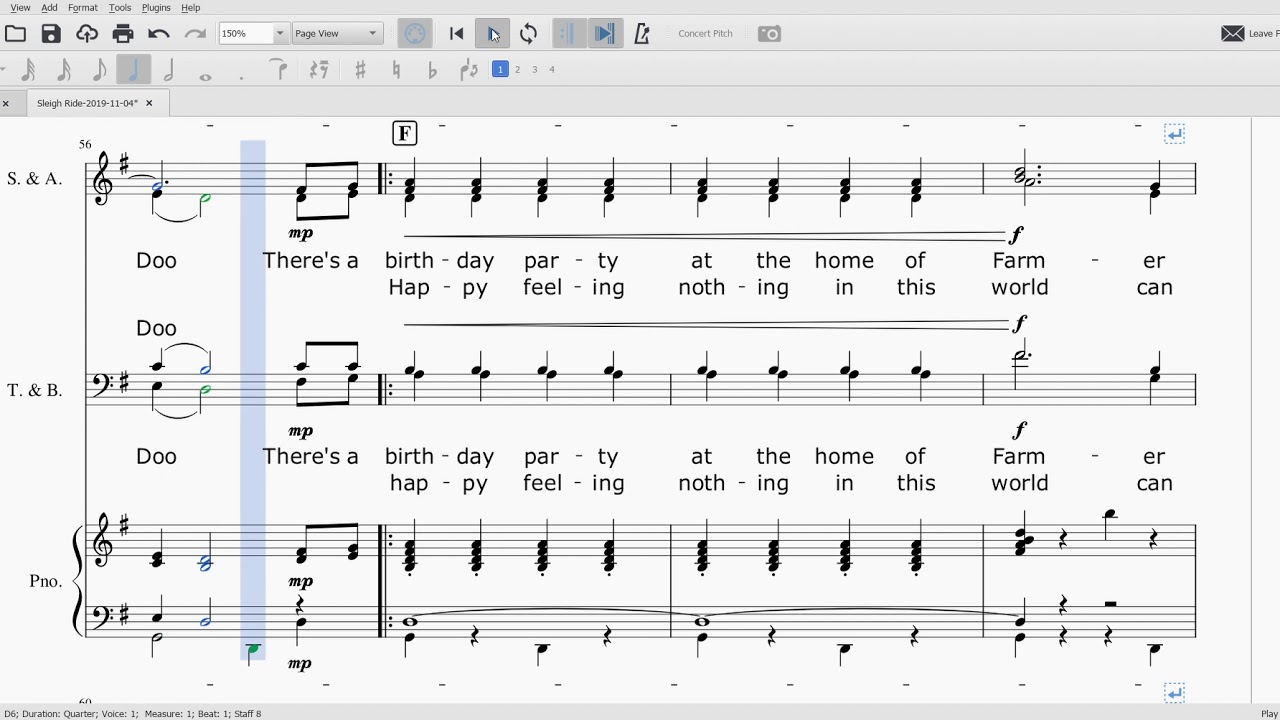This screenshot has height=720, width=1280.
Task: Select voice 1
Action: (500, 69)
